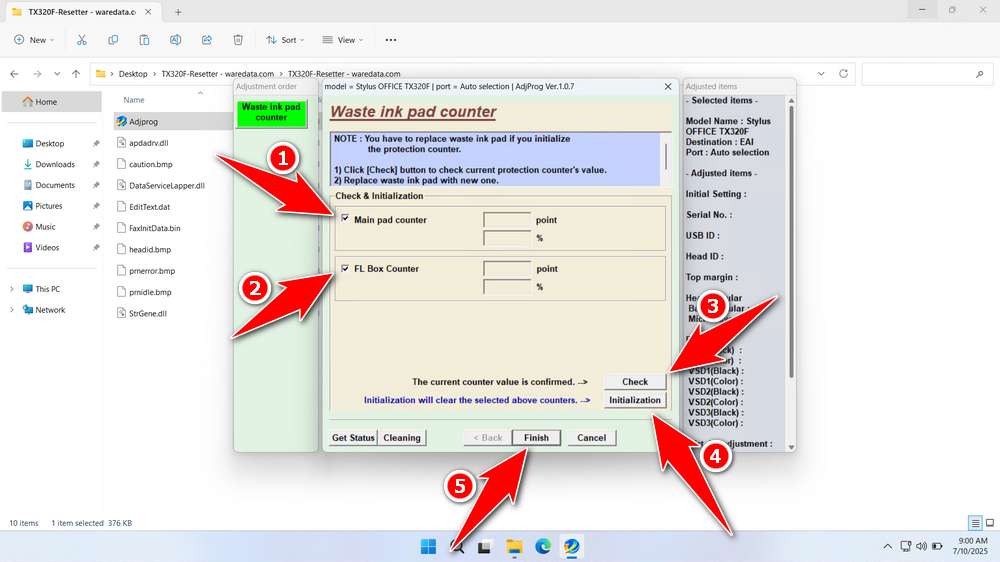Expand This PC tree node
The image size is (1000, 562).
11,289
